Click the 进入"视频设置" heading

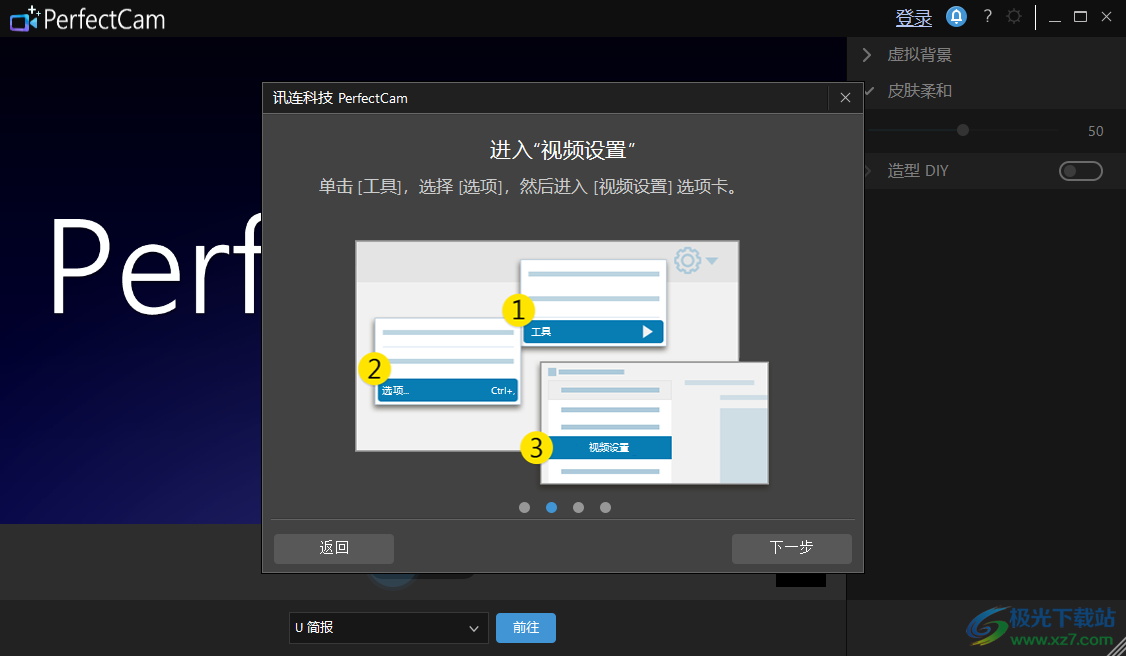click(562, 151)
